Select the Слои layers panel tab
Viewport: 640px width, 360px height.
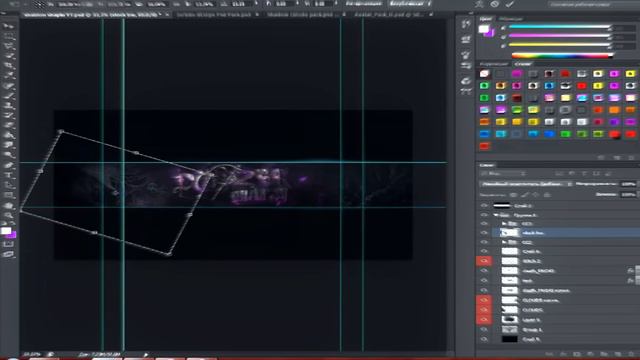(x=486, y=165)
